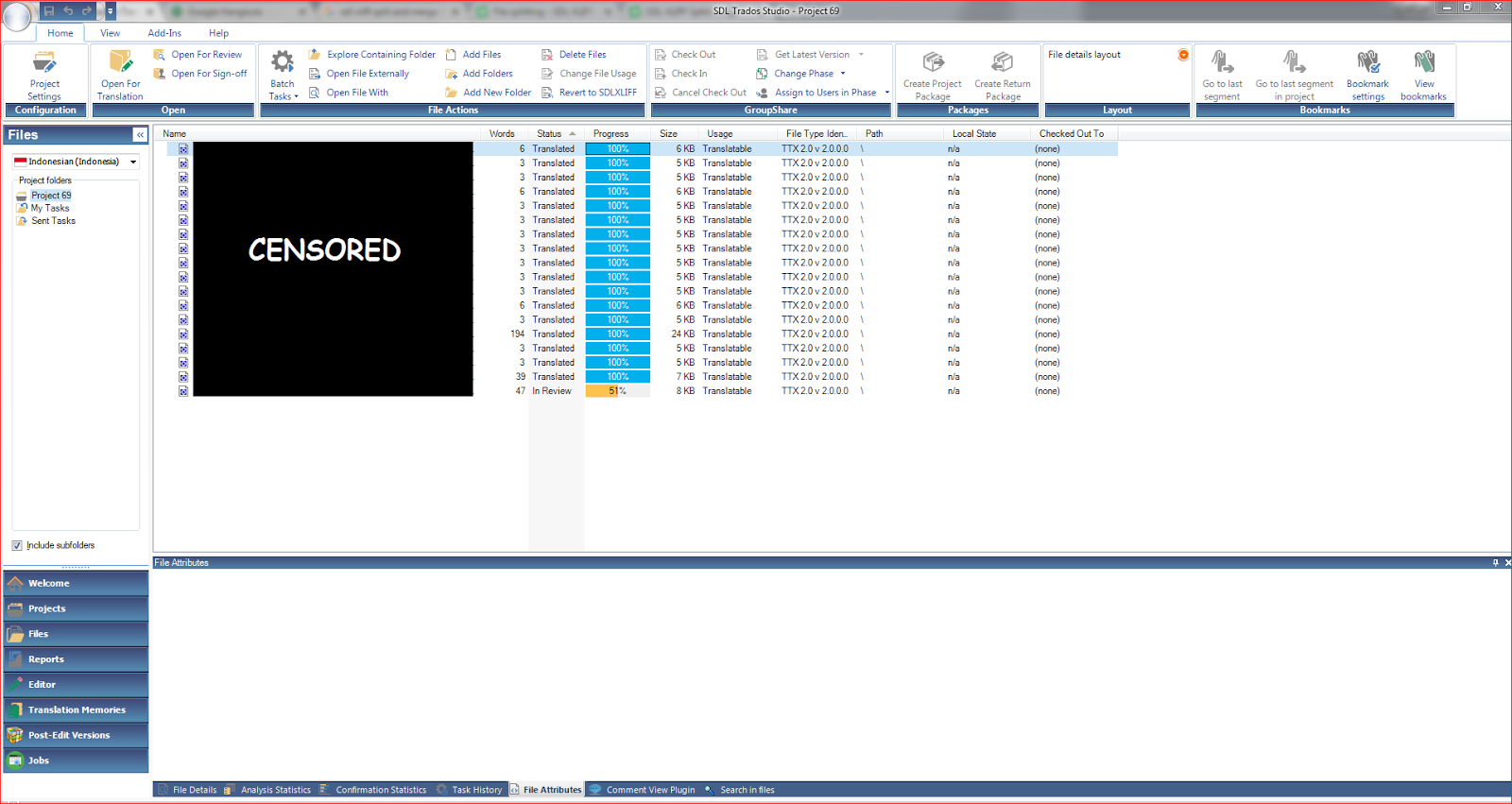Pin the File Attributes panel

click(x=1495, y=563)
